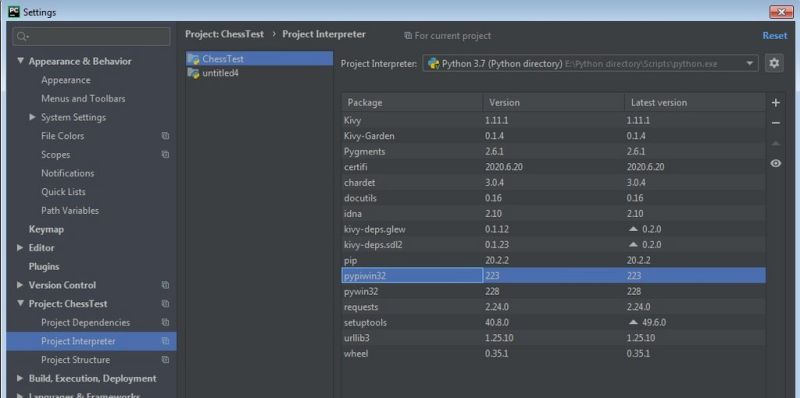The image size is (800, 398).
Task: Select the wheel package row
Action: (554, 354)
